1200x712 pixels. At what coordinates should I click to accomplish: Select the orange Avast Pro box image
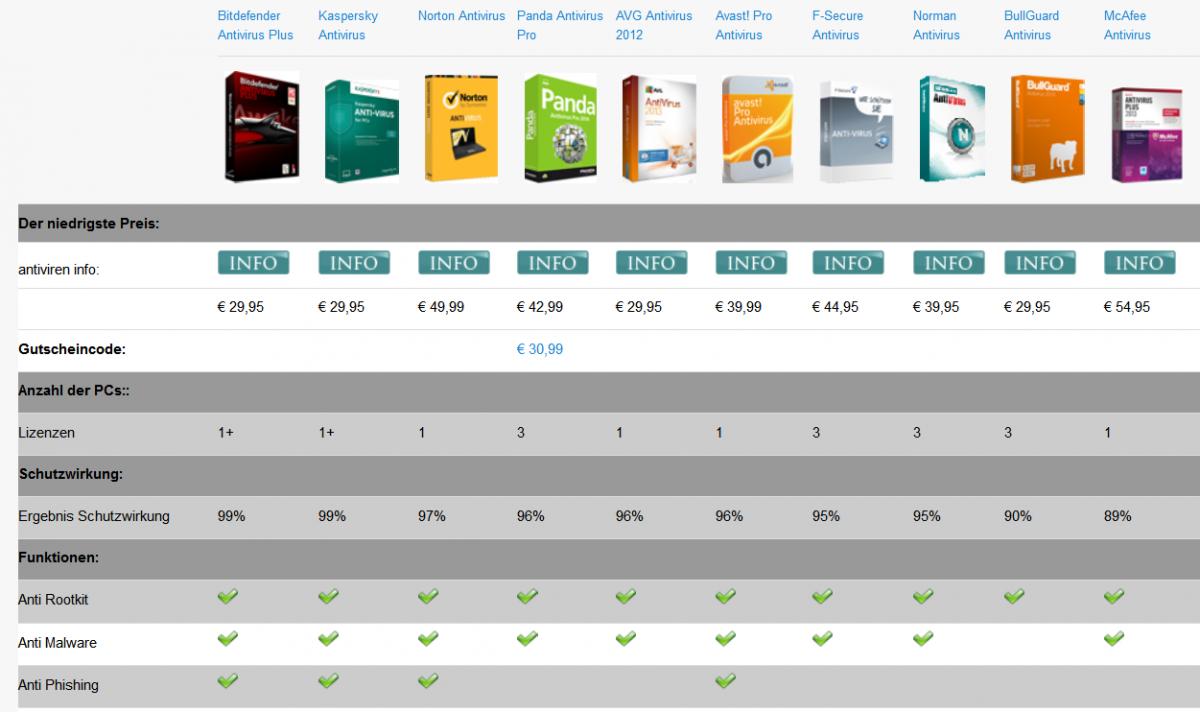[758, 130]
